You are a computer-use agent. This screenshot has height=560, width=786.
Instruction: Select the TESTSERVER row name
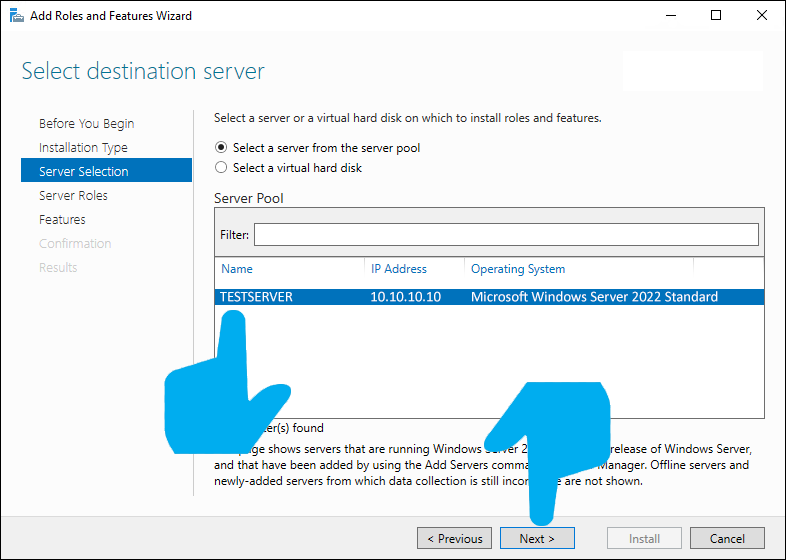point(256,297)
